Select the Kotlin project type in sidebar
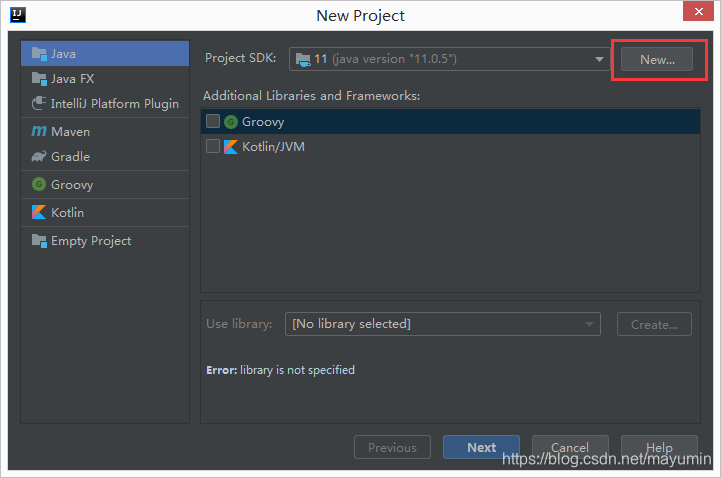721x478 pixels. pyautogui.click(x=105, y=212)
